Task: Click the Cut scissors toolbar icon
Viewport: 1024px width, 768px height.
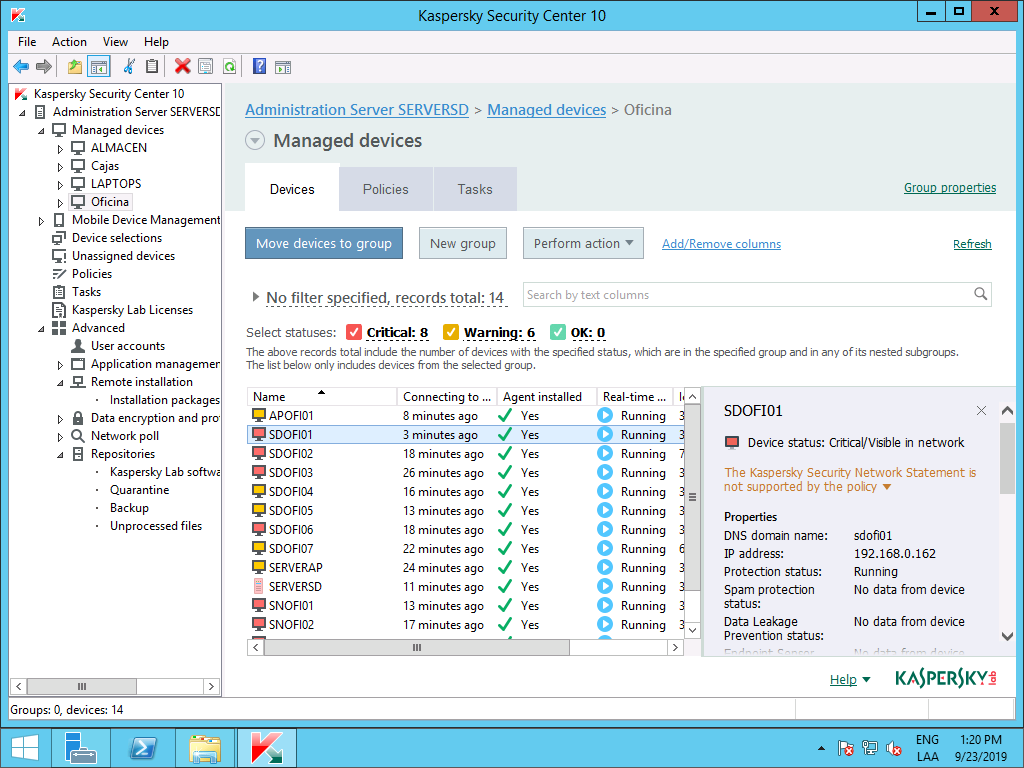Action: [128, 67]
